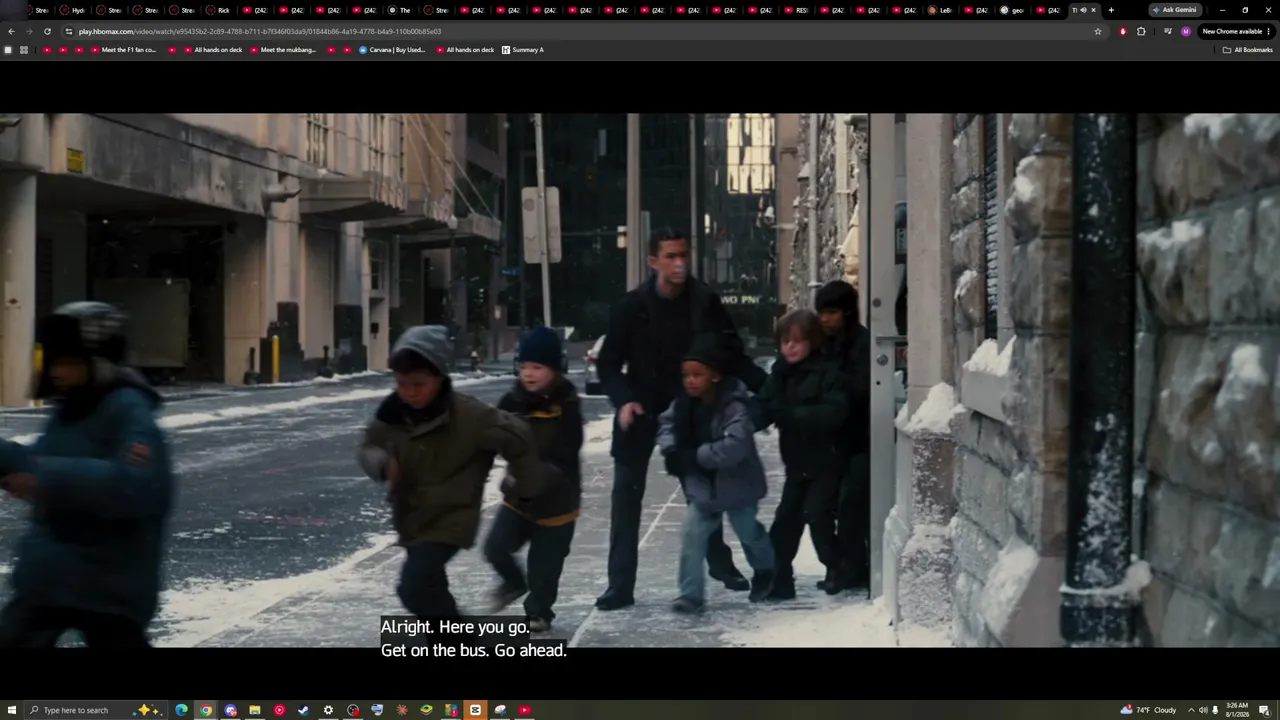This screenshot has width=1280, height=720.
Task: Open the media controls toolbar icon
Action: [x=1168, y=31]
